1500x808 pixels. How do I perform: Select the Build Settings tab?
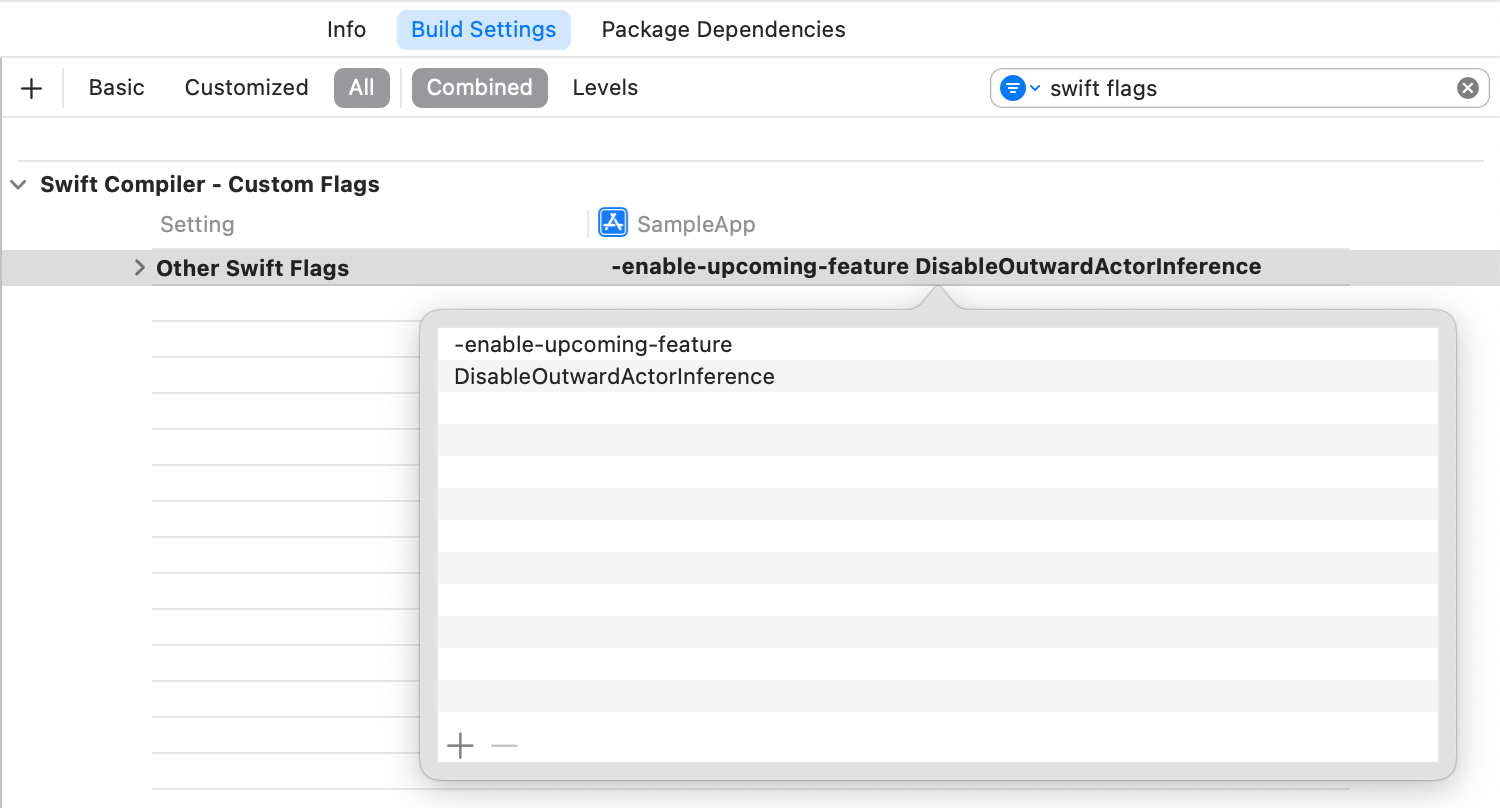click(484, 29)
